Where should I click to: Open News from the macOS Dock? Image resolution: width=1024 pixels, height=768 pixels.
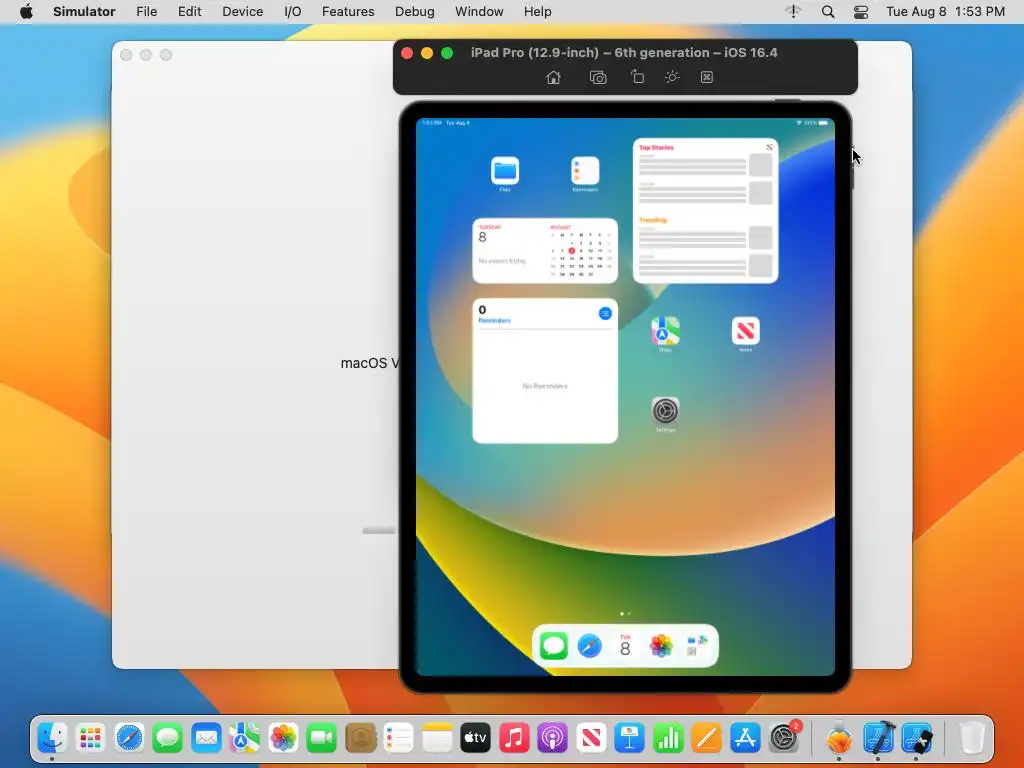click(591, 739)
